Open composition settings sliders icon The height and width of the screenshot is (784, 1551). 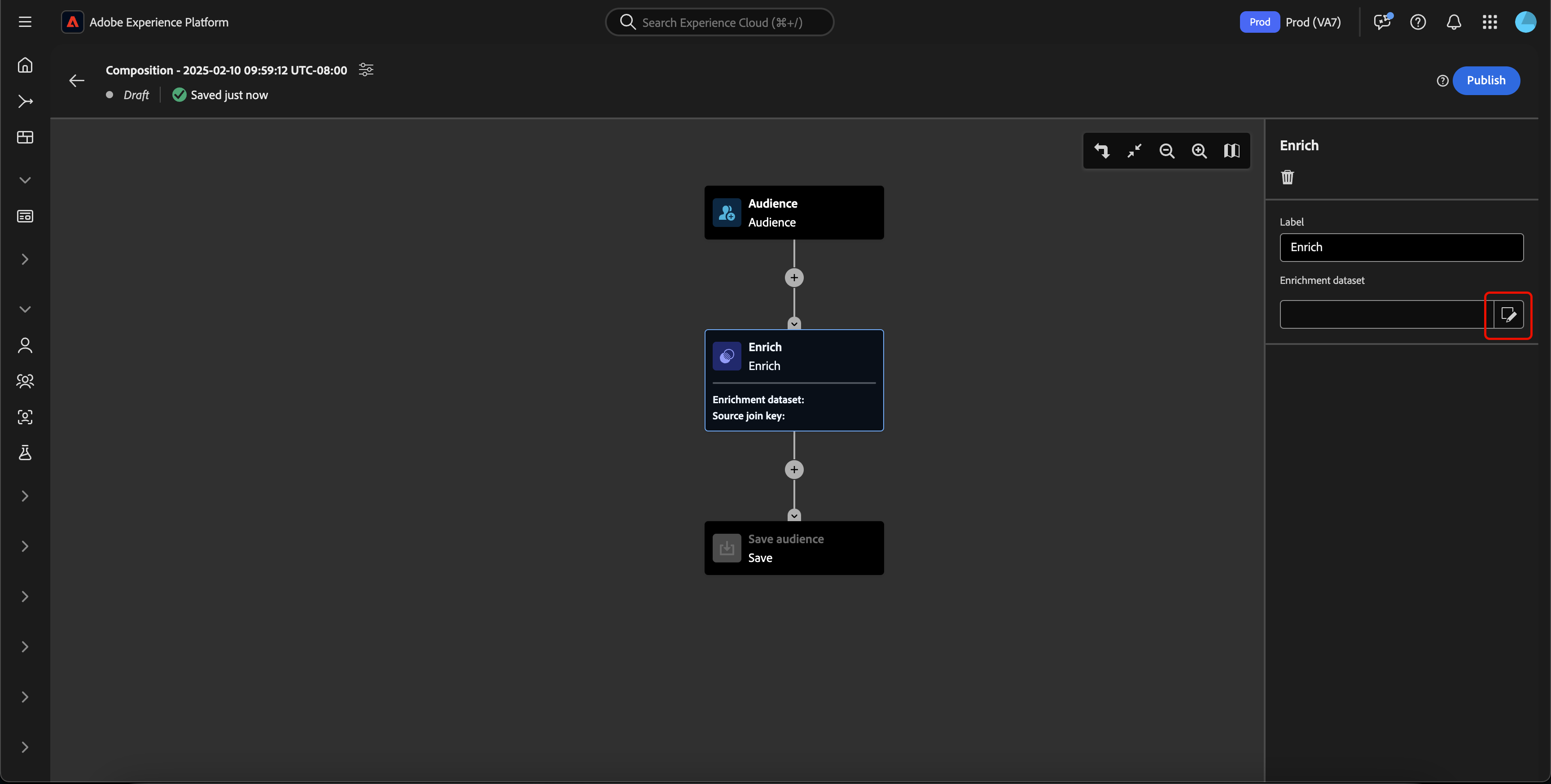(366, 70)
